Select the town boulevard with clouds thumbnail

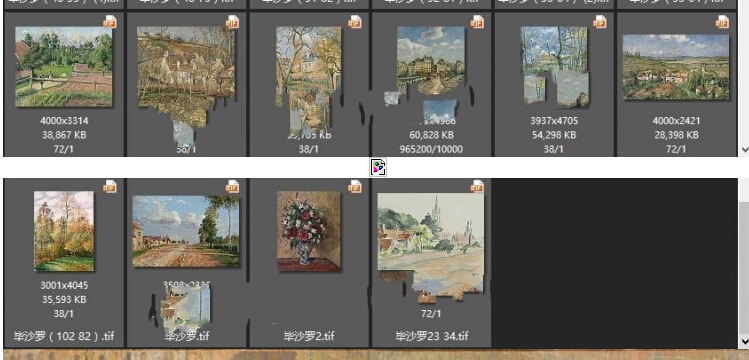(x=431, y=61)
